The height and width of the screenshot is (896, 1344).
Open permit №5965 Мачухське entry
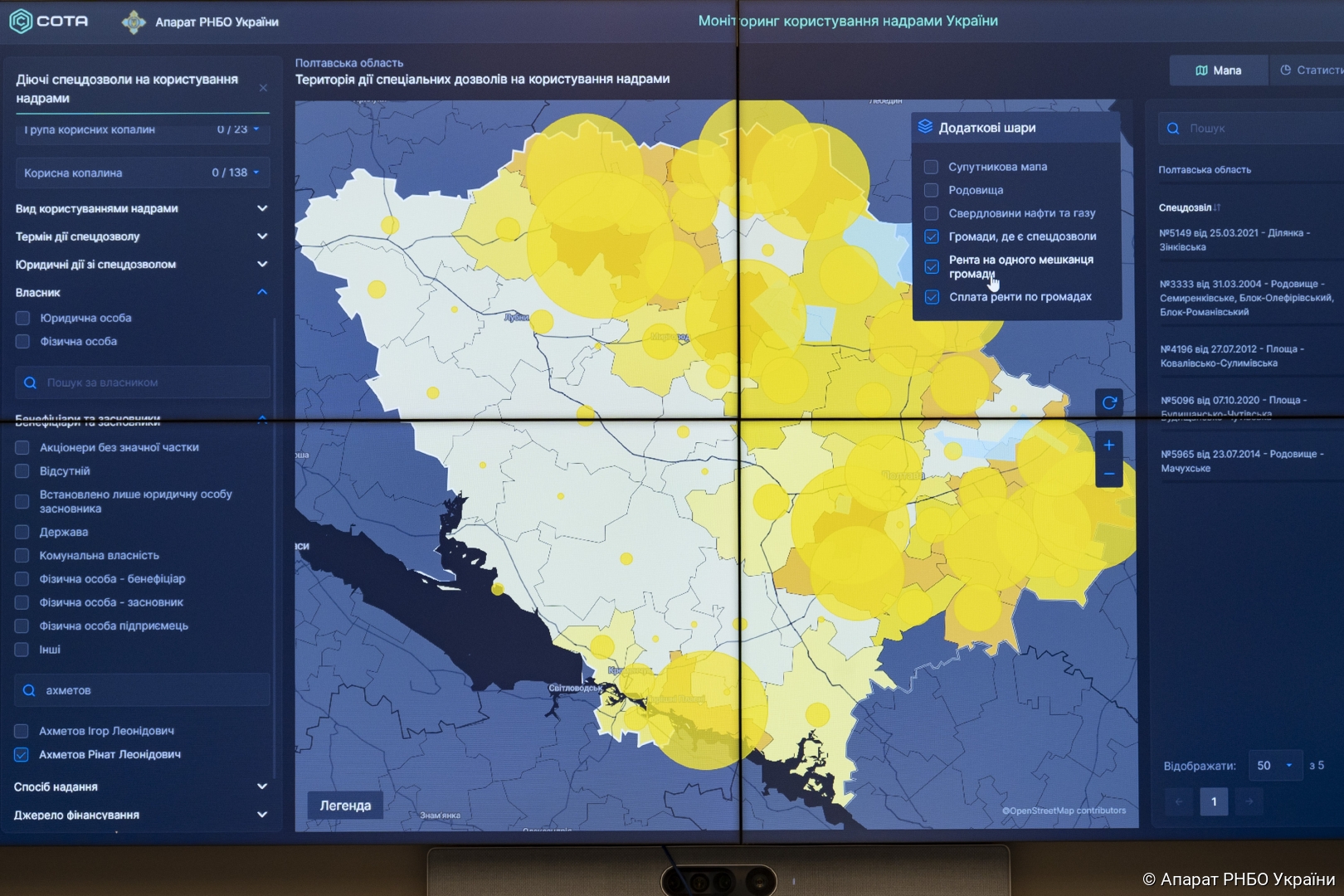(1242, 461)
